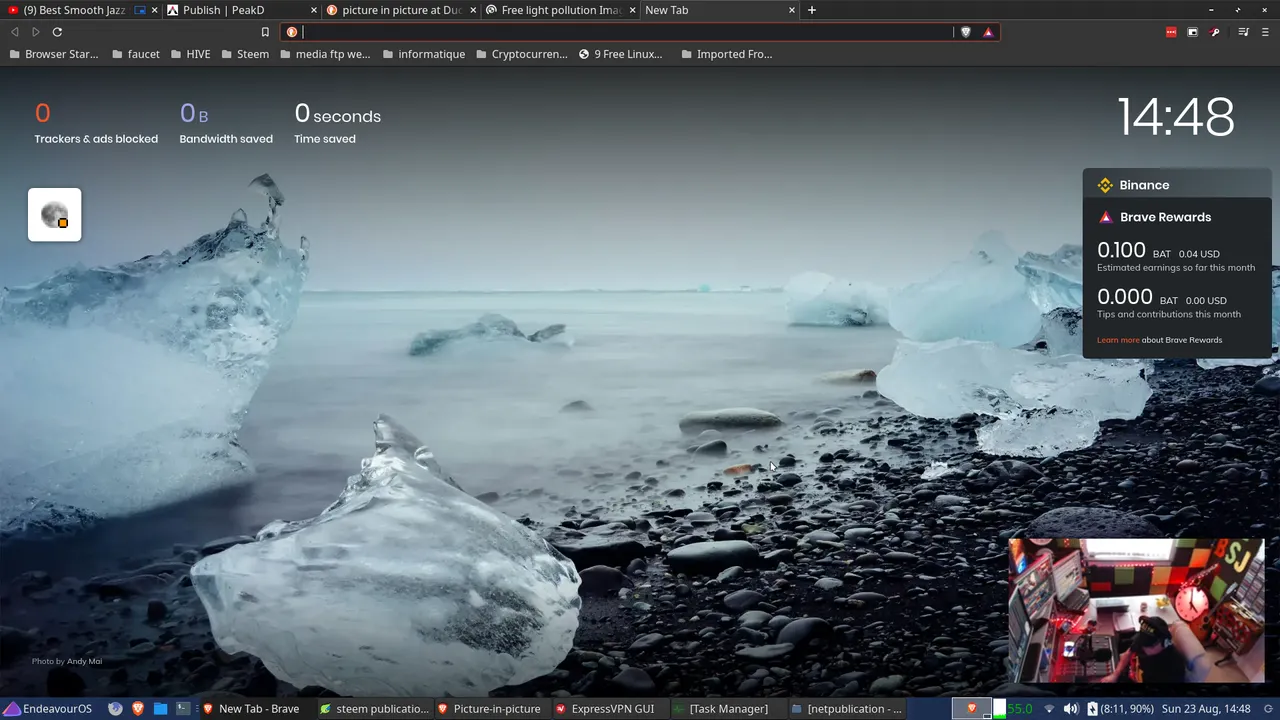Click the Brave icon in the workspace pager
Screen dimensions: 1280x720
(971, 709)
